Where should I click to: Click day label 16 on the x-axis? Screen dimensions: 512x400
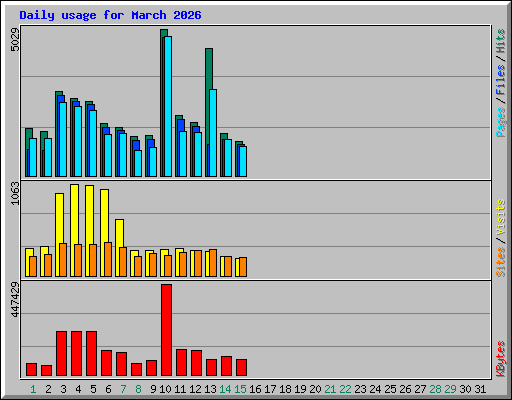coord(255,389)
